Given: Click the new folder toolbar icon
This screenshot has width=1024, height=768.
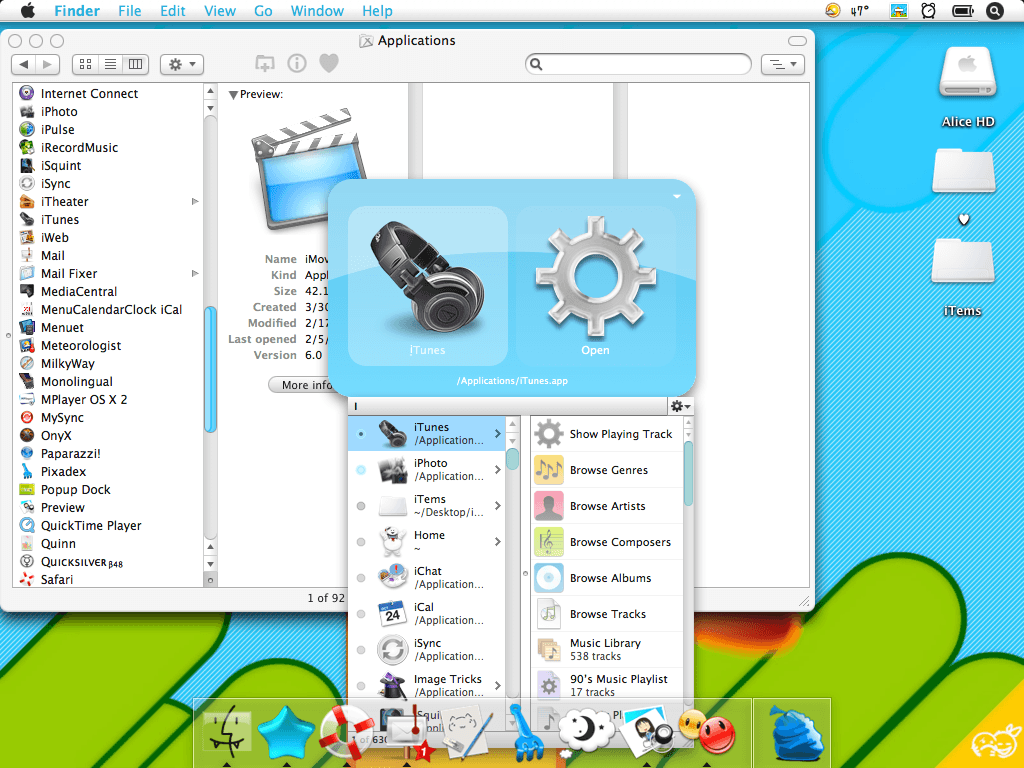Looking at the screenshot, I should [264, 63].
